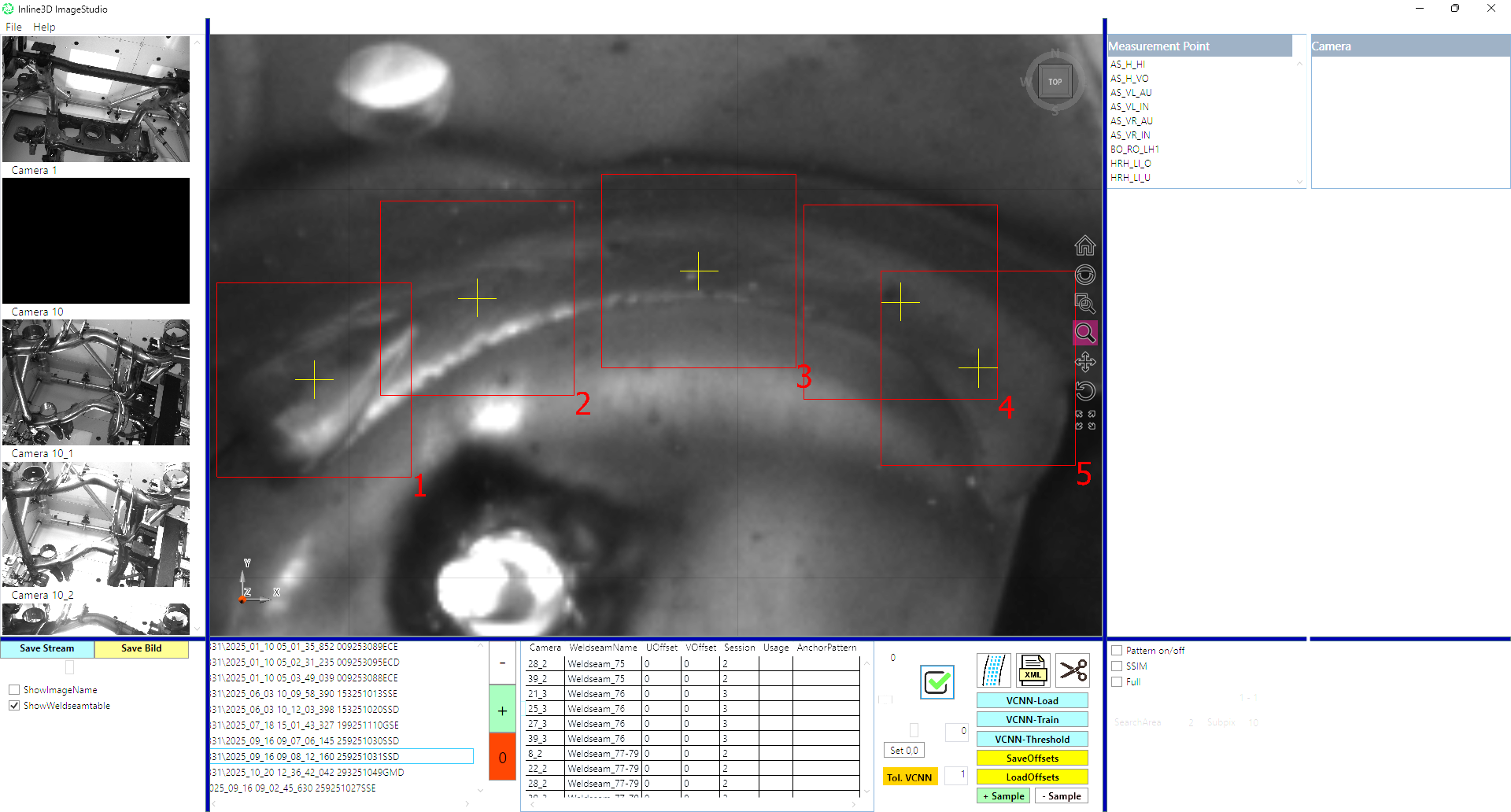Open the File menu
This screenshot has width=1511, height=812.
13,27
